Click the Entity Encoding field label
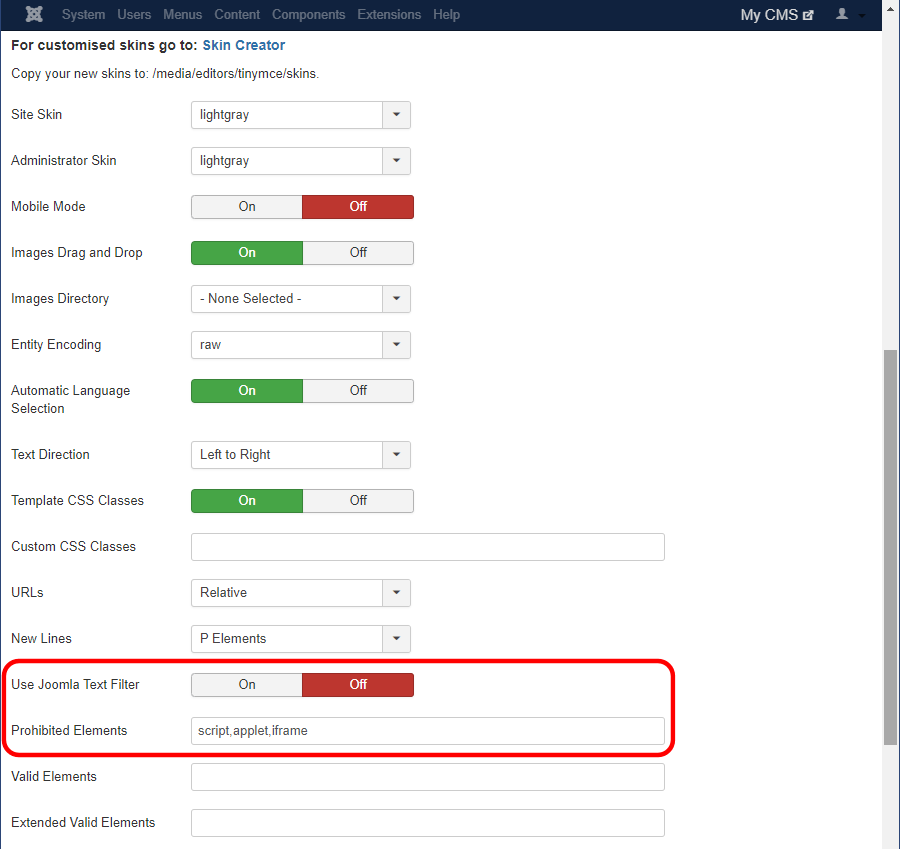 coord(56,344)
